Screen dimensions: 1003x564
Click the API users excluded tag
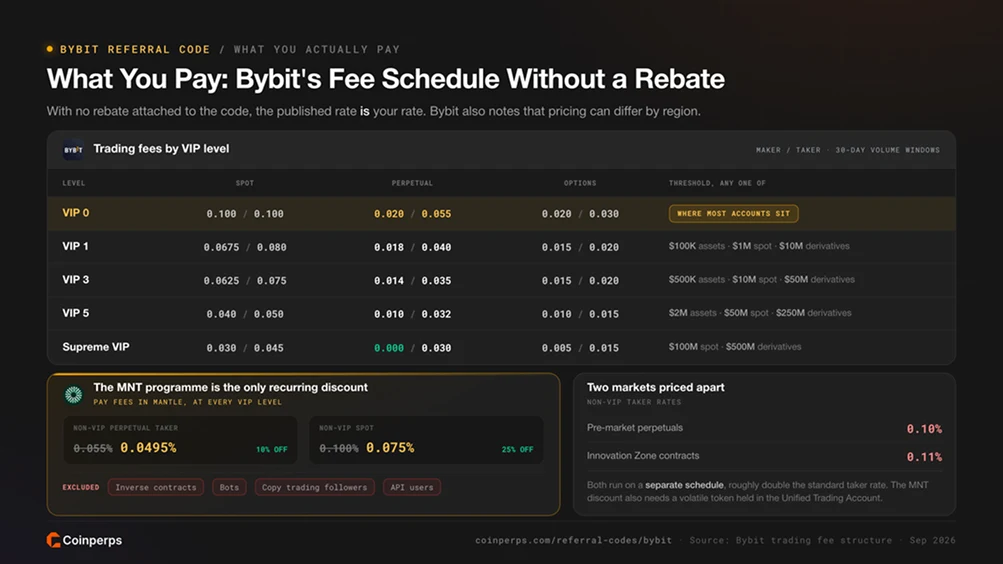411,487
